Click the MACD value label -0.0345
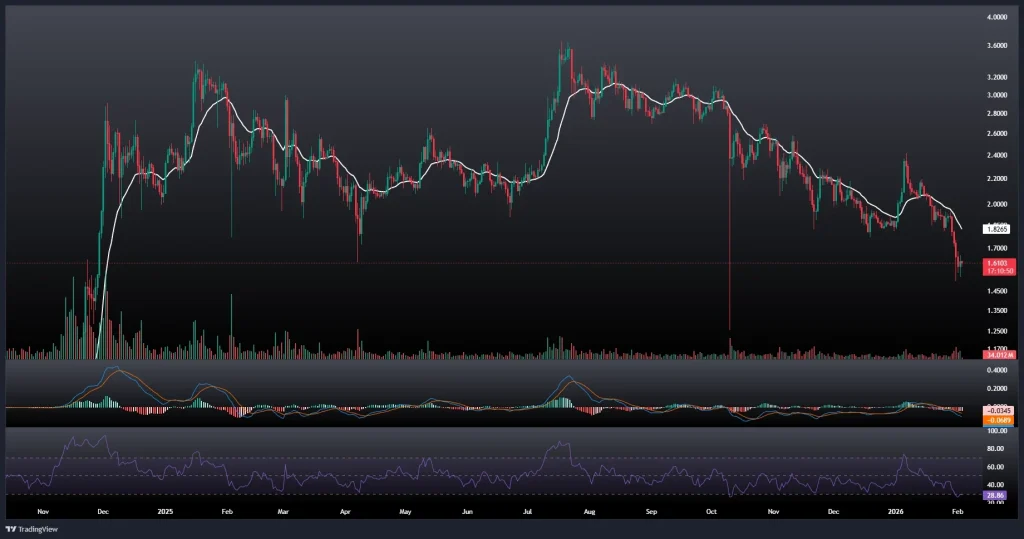 click(998, 410)
